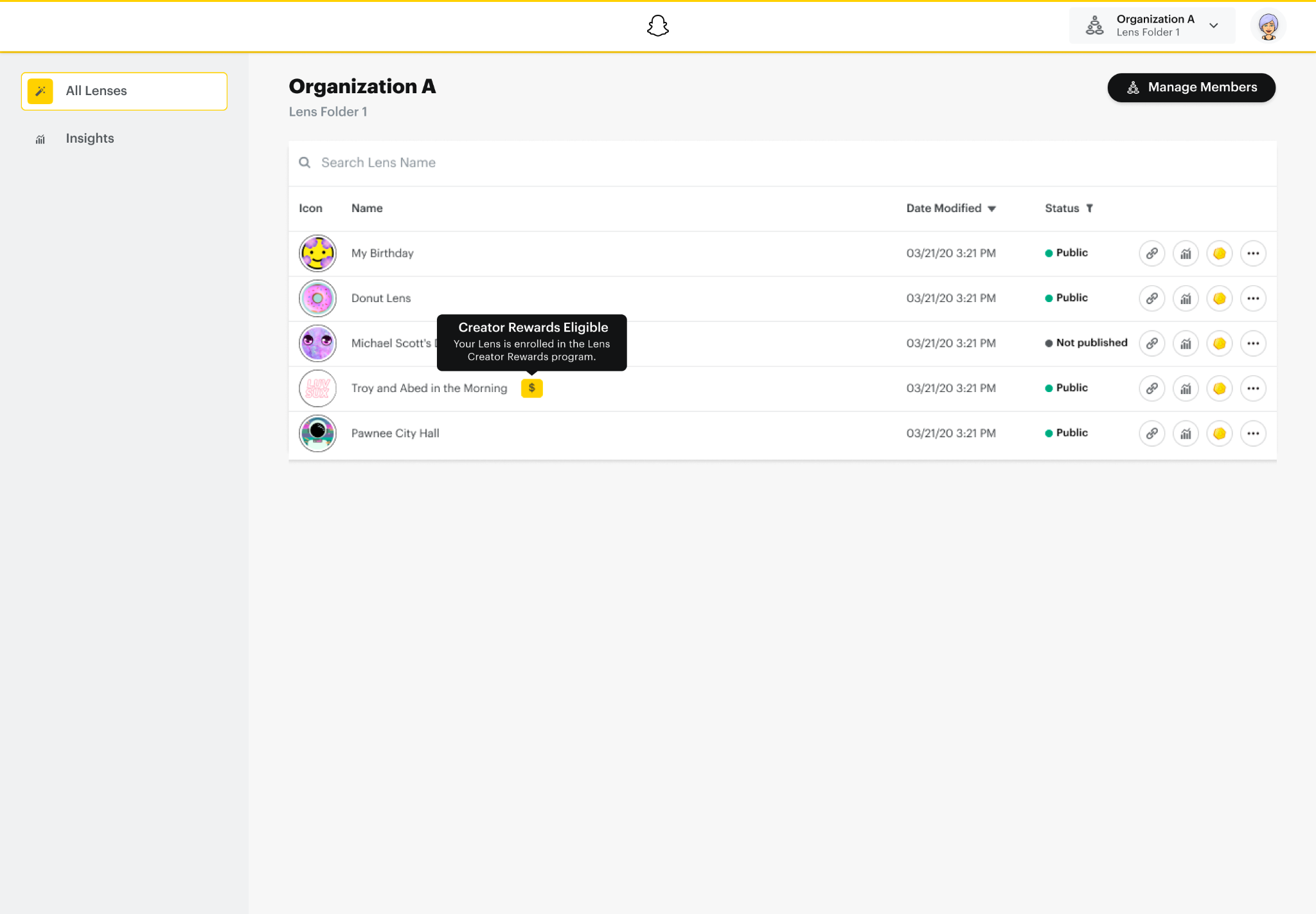The image size is (1316, 914).
Task: Open insights icon for Pawnee City Hall
Action: [x=1186, y=433]
